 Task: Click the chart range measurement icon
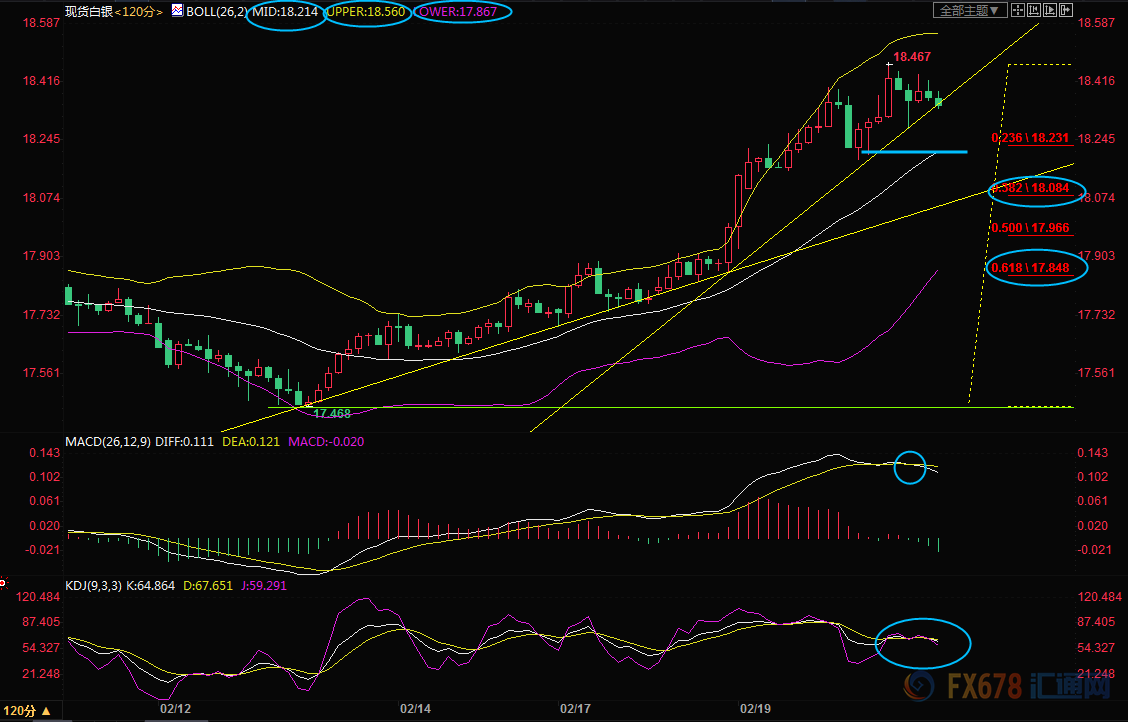(x=1033, y=10)
